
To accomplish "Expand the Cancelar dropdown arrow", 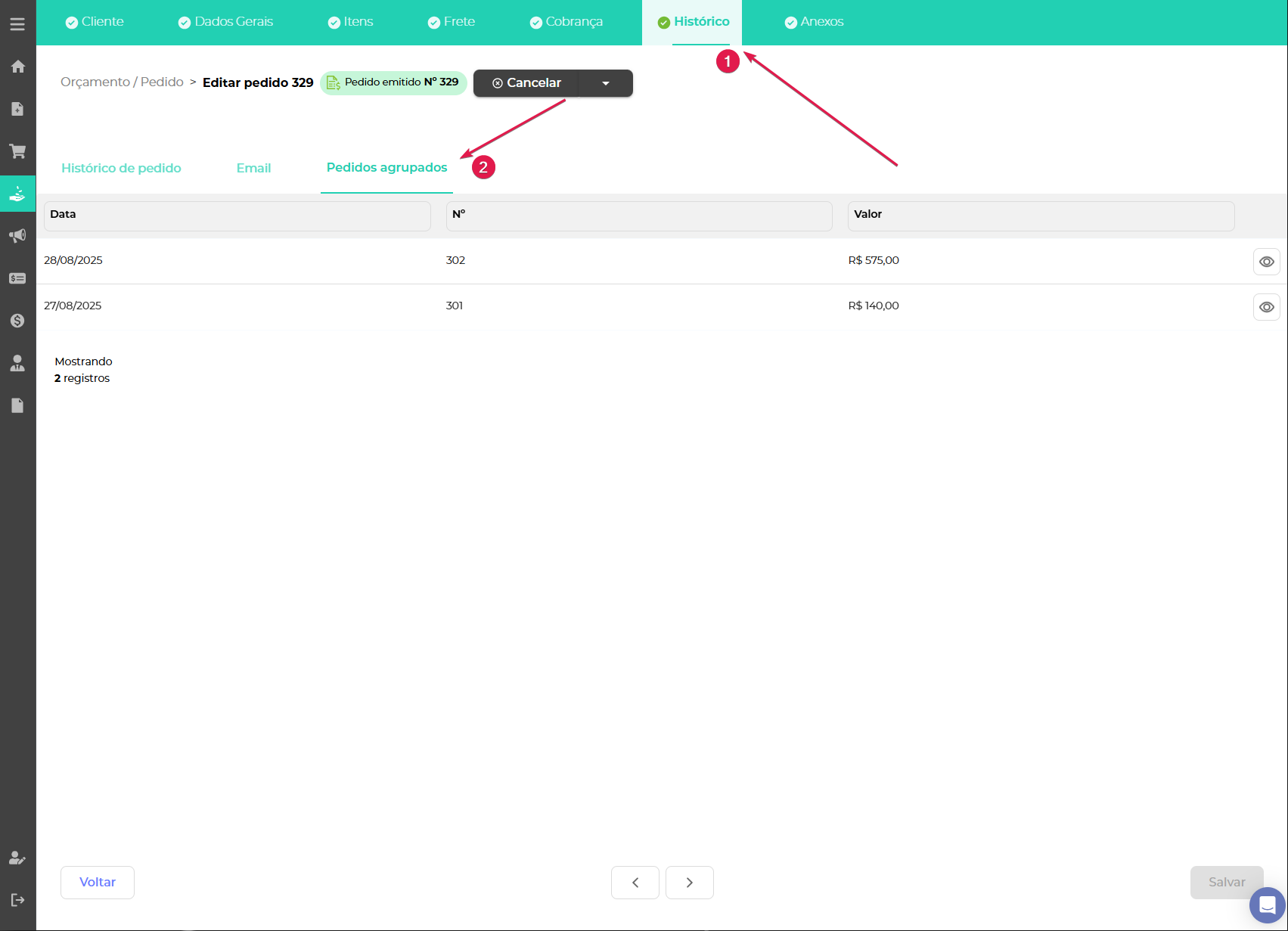I will [606, 83].
